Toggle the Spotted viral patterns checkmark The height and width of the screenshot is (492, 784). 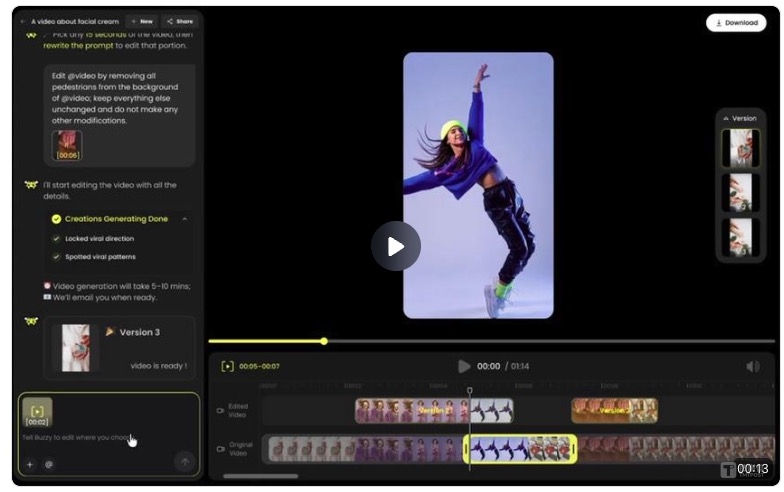coord(56,257)
